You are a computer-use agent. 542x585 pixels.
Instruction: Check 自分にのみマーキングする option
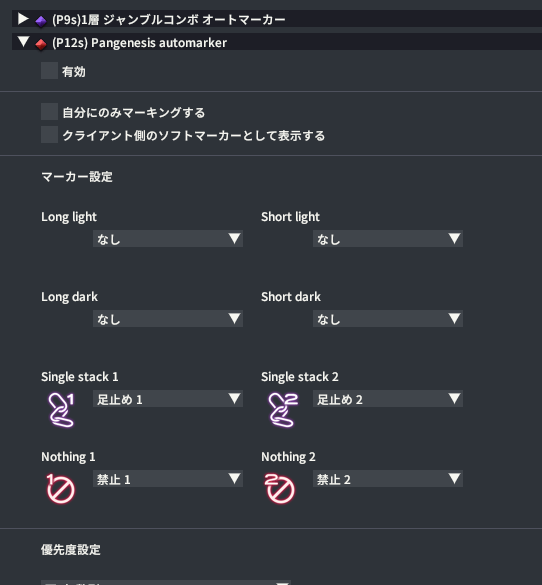(x=49, y=112)
